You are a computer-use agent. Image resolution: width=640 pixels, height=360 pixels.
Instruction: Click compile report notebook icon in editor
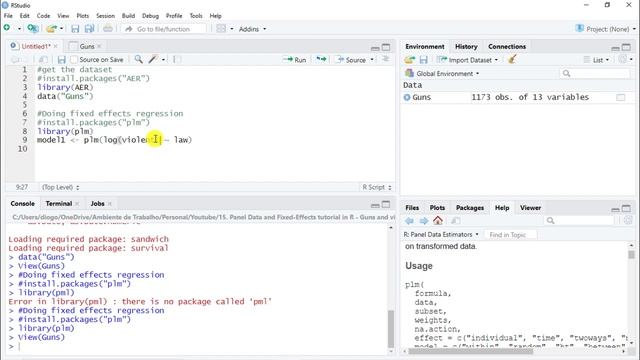(177, 60)
